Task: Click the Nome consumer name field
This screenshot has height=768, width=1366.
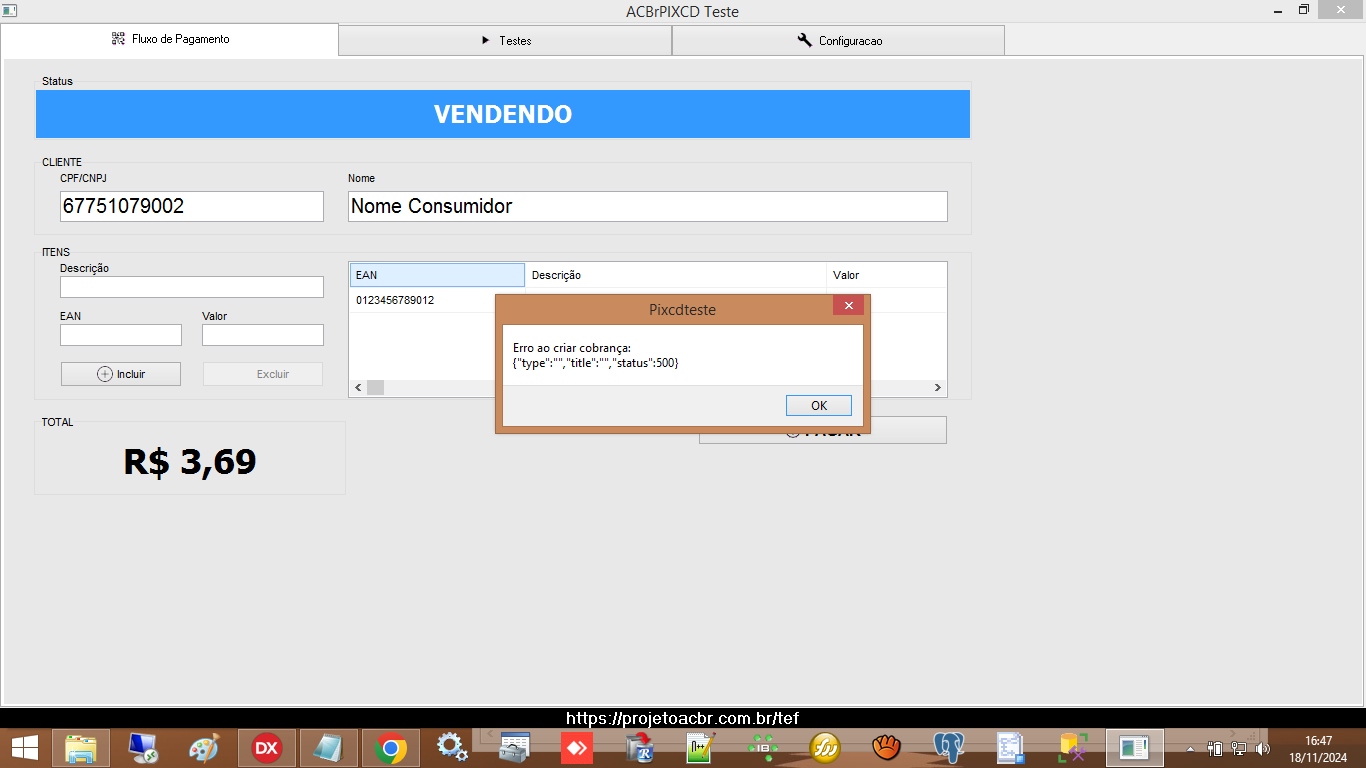Action: [648, 206]
